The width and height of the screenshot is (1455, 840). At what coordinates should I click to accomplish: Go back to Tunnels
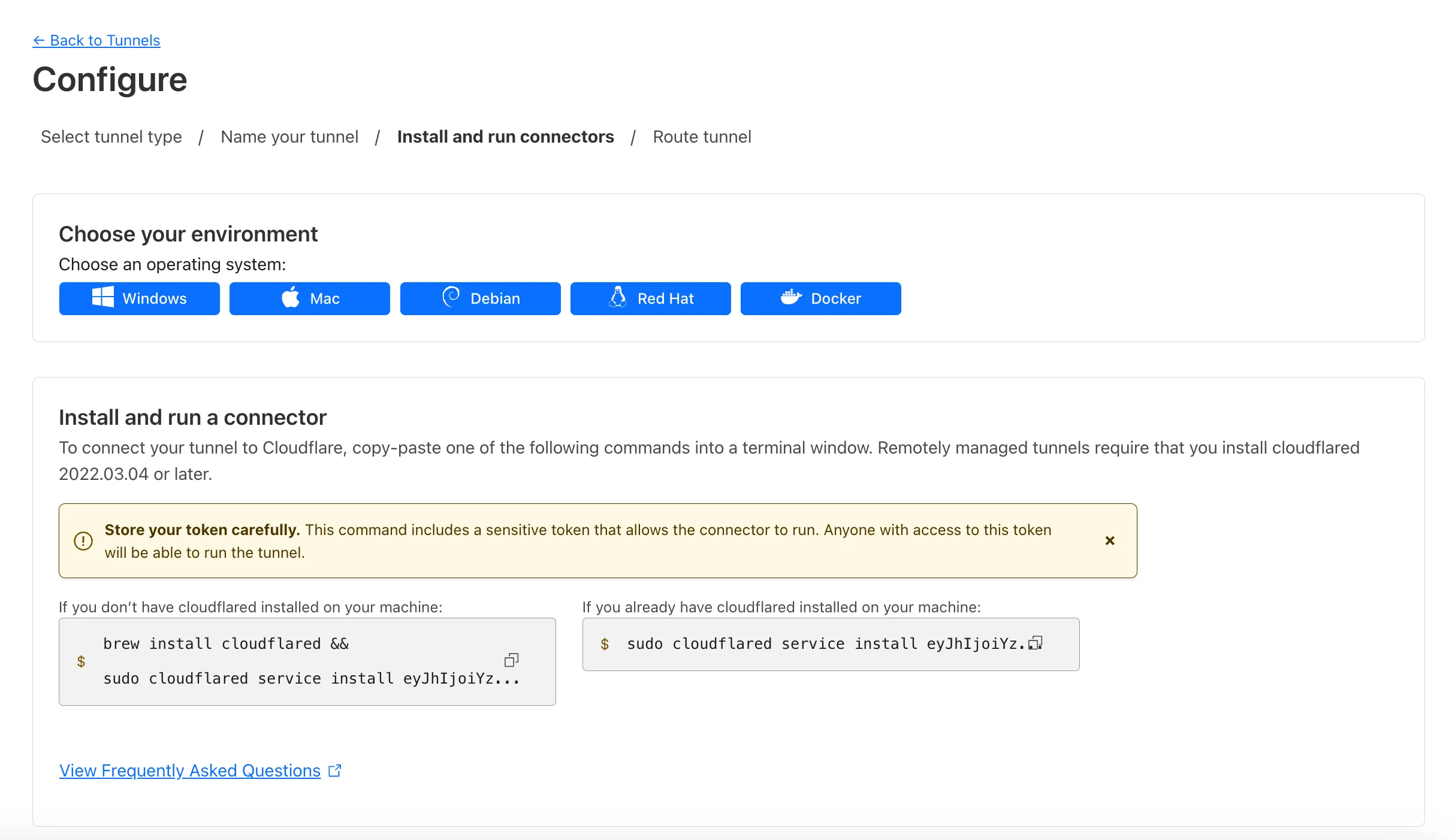tap(96, 40)
